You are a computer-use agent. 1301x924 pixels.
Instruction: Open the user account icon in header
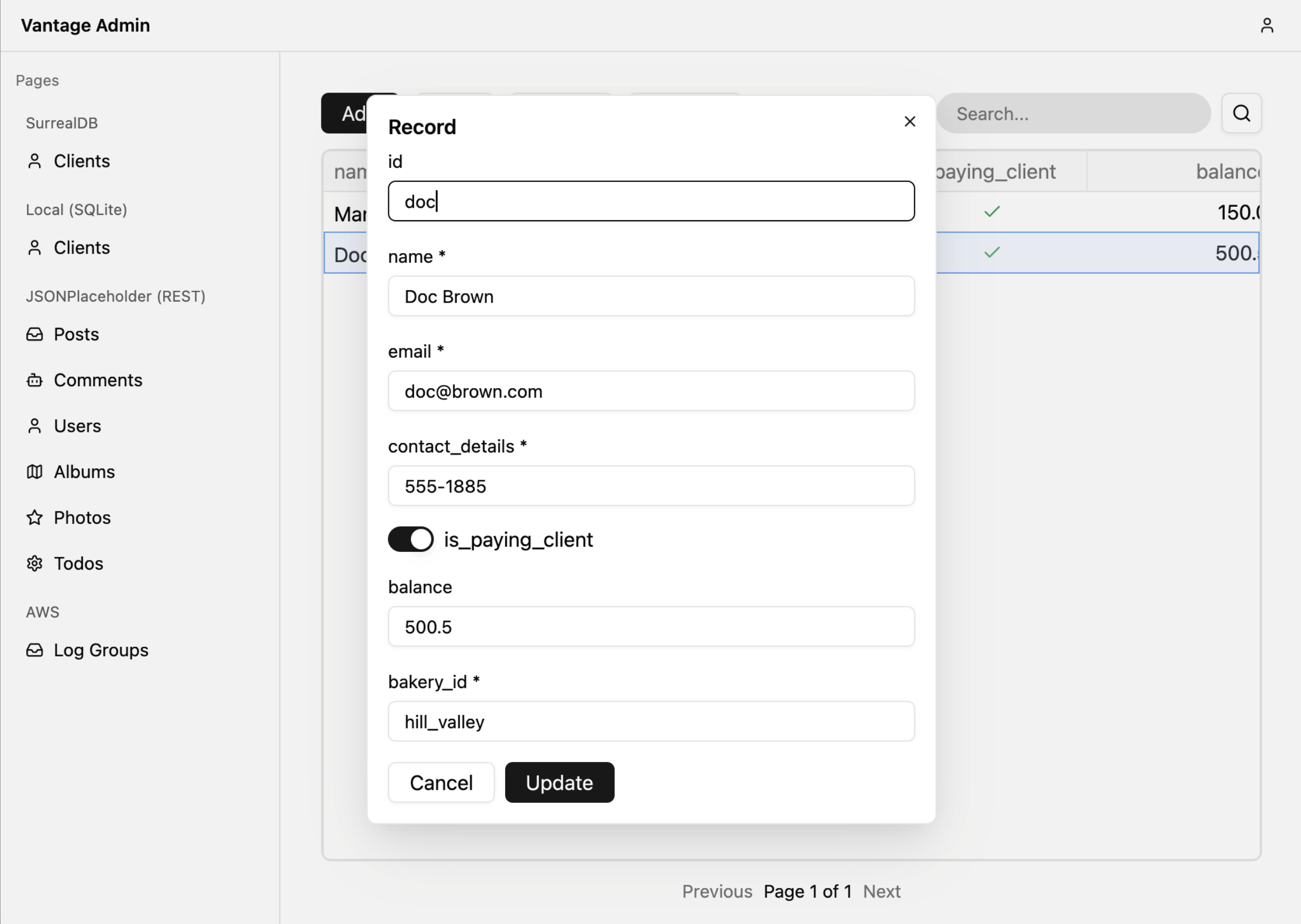[1267, 26]
